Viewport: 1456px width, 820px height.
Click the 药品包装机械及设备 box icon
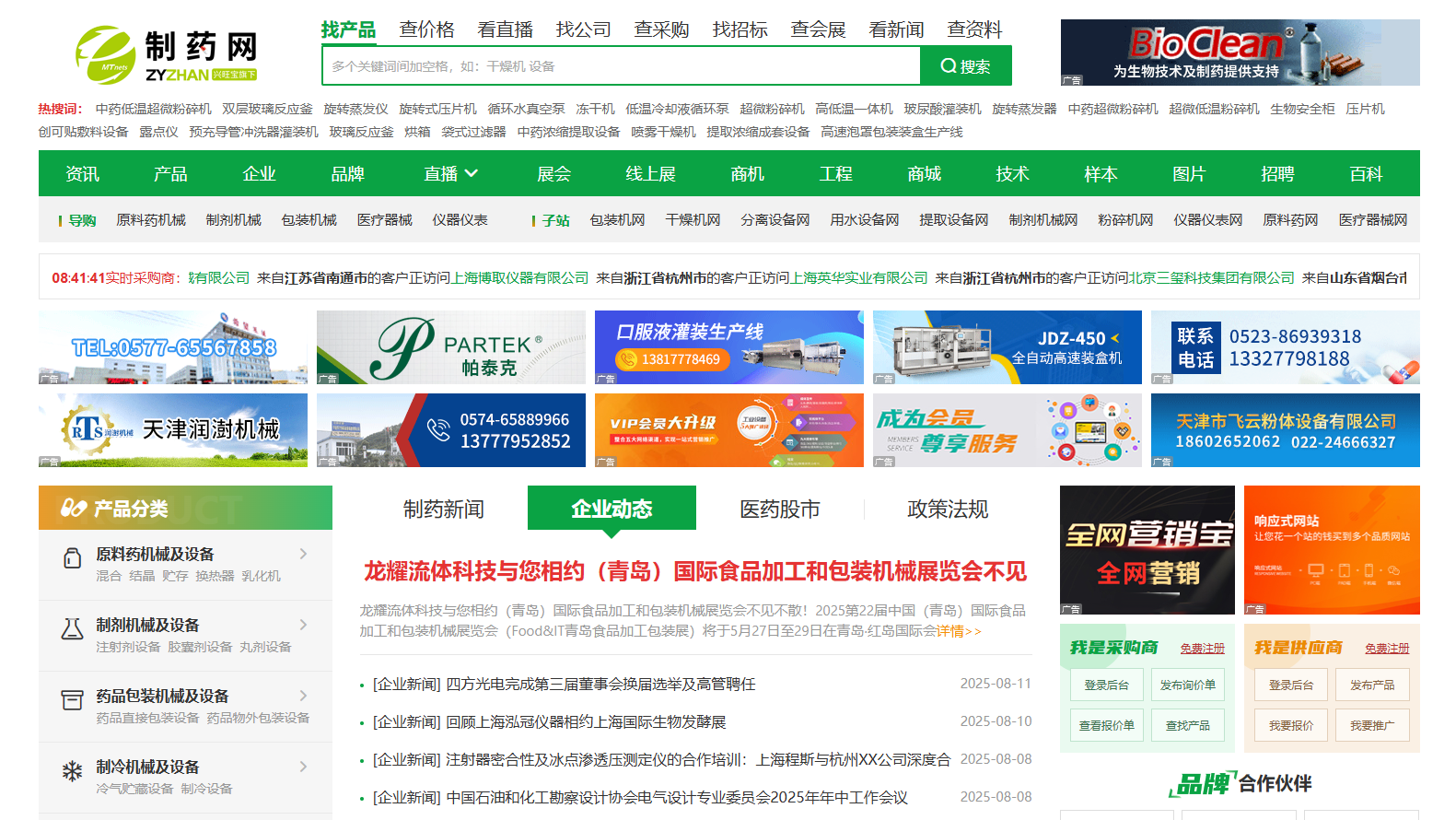point(72,700)
